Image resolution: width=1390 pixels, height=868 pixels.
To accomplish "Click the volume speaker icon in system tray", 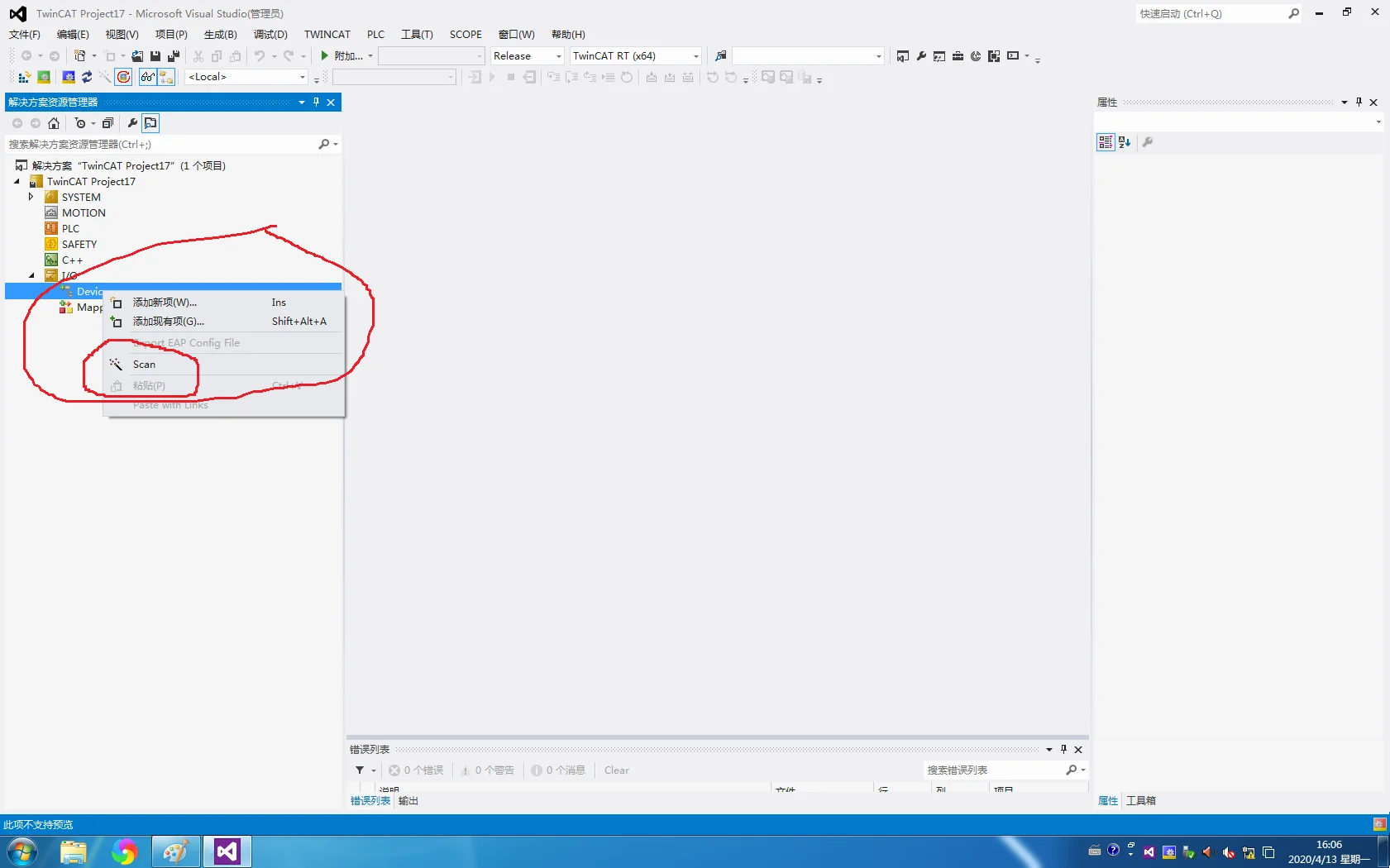I will point(1208,852).
